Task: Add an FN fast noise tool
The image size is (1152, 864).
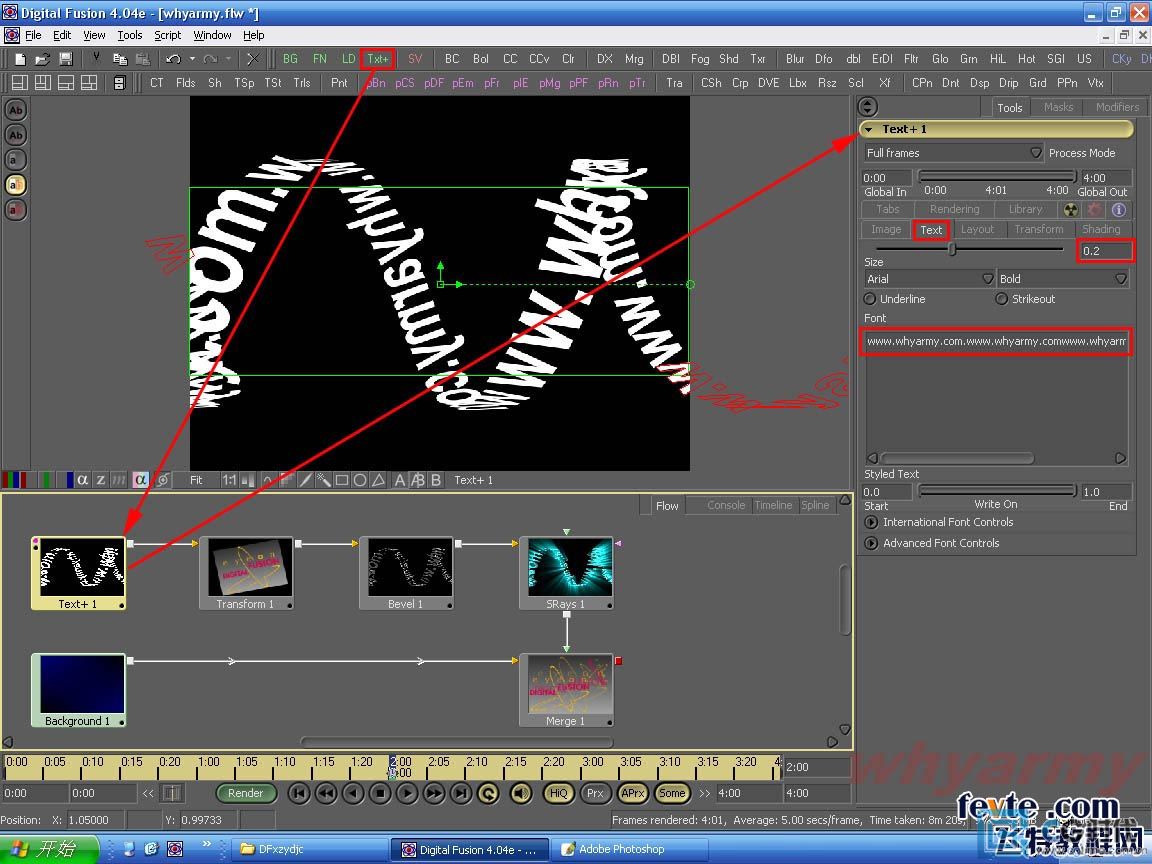Action: [x=320, y=59]
